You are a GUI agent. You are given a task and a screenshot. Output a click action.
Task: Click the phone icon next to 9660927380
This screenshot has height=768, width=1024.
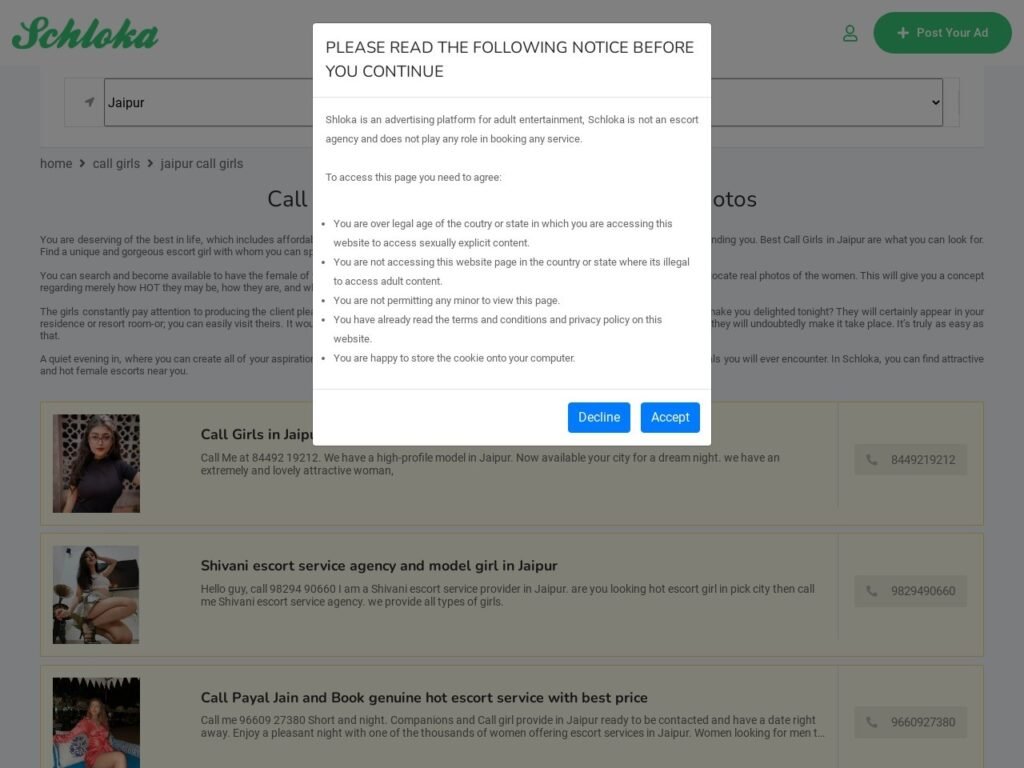pyautogui.click(x=872, y=722)
